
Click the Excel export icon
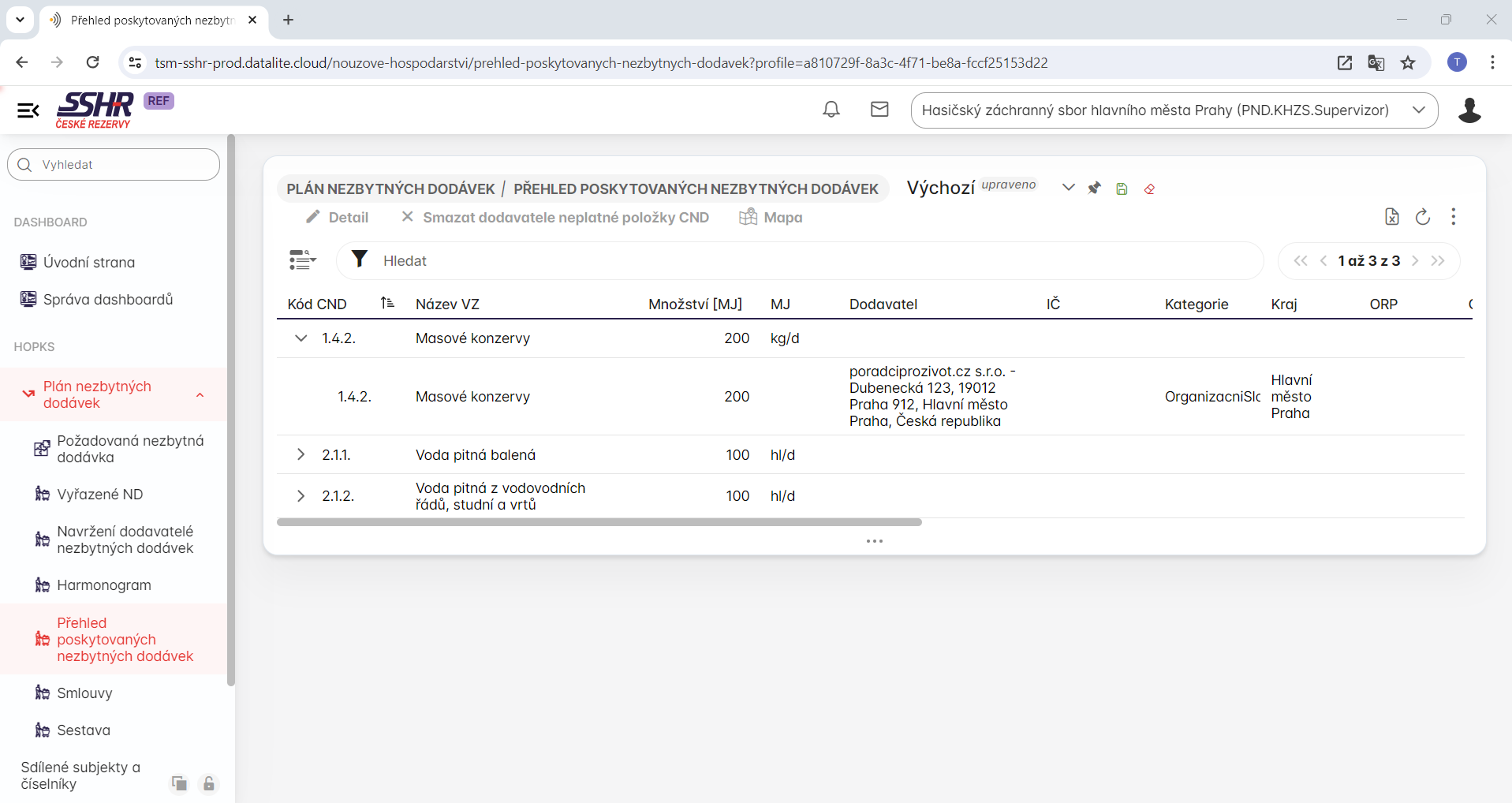[x=1391, y=217]
